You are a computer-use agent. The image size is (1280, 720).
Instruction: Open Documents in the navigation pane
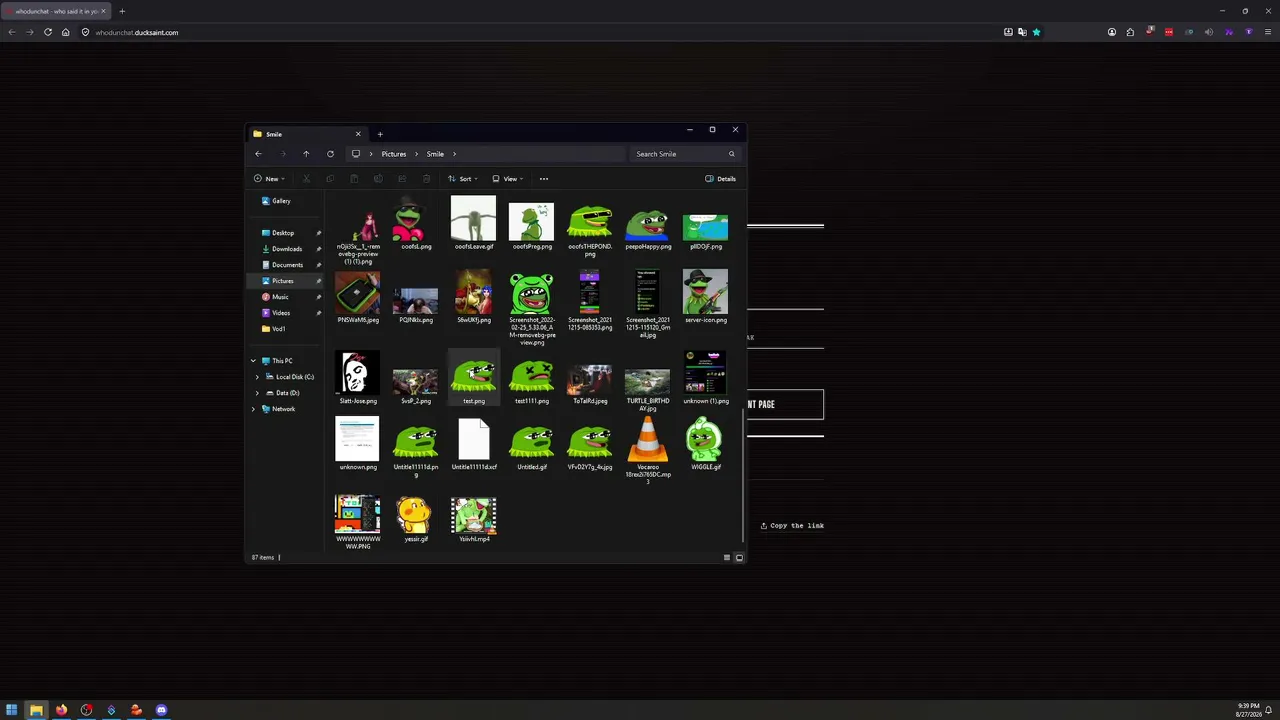click(x=287, y=265)
